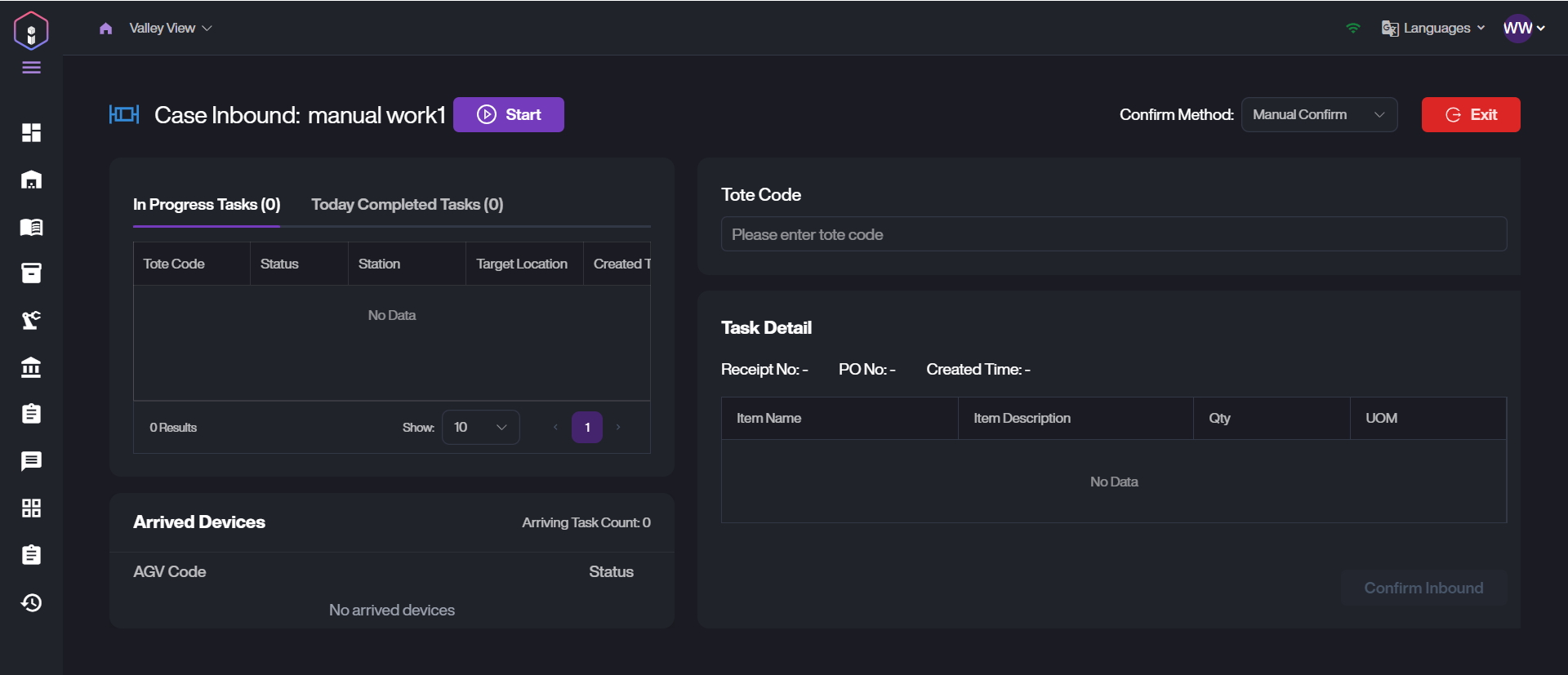Open the WW user avatar menu

[1523, 29]
